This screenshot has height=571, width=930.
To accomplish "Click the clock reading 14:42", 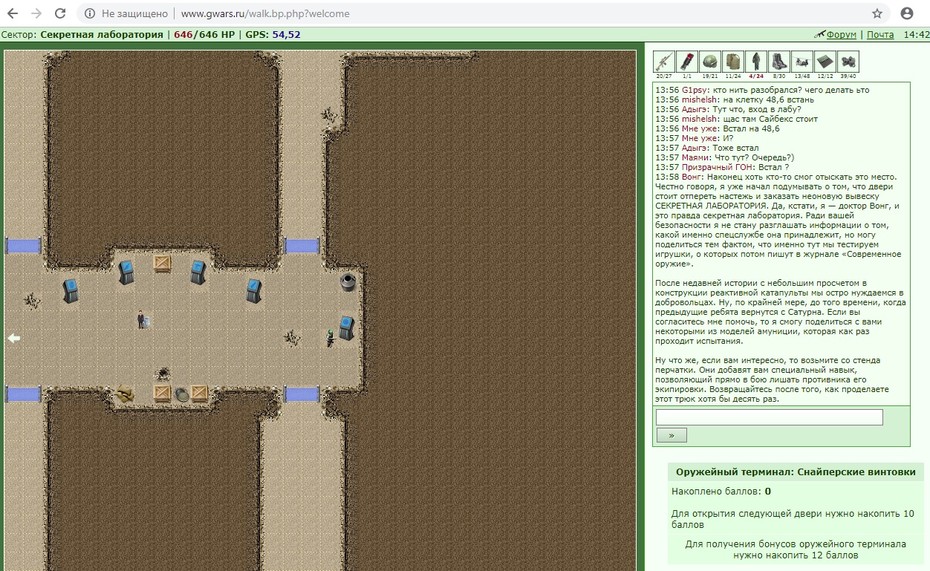I will click(x=916, y=34).
